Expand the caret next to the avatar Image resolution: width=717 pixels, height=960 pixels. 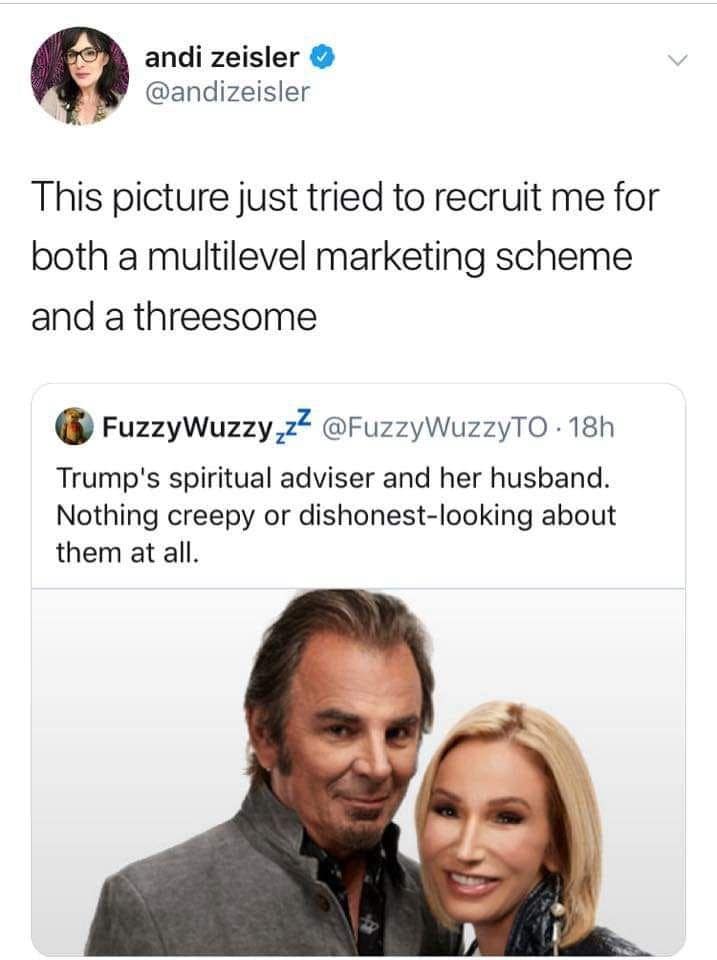click(676, 62)
